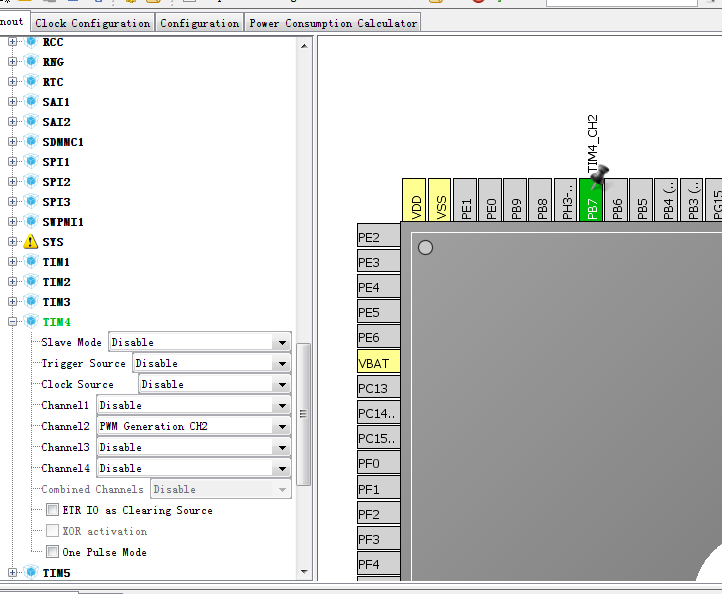The height and width of the screenshot is (594, 722).
Task: Click the SPI3 peripheral cube icon
Action: coord(31,202)
